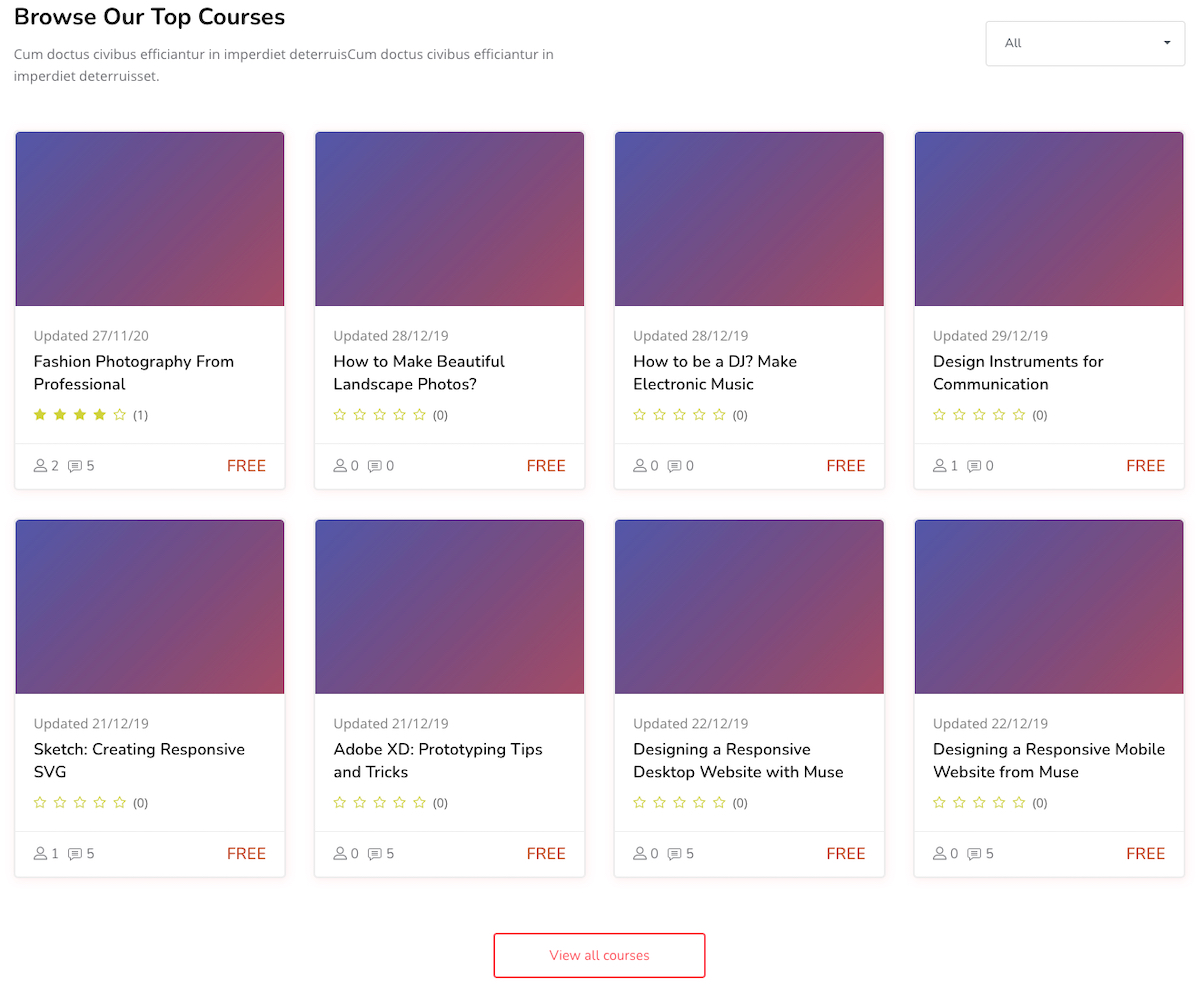Click comments icon on Responsive Mobile Website card

coord(975,854)
